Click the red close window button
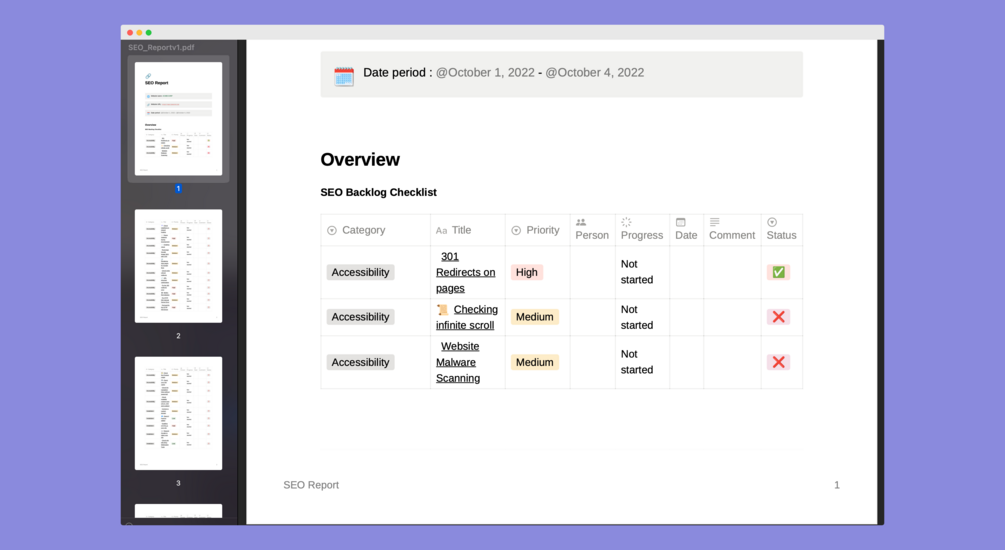Viewport: 1005px width, 550px height. coord(130,33)
